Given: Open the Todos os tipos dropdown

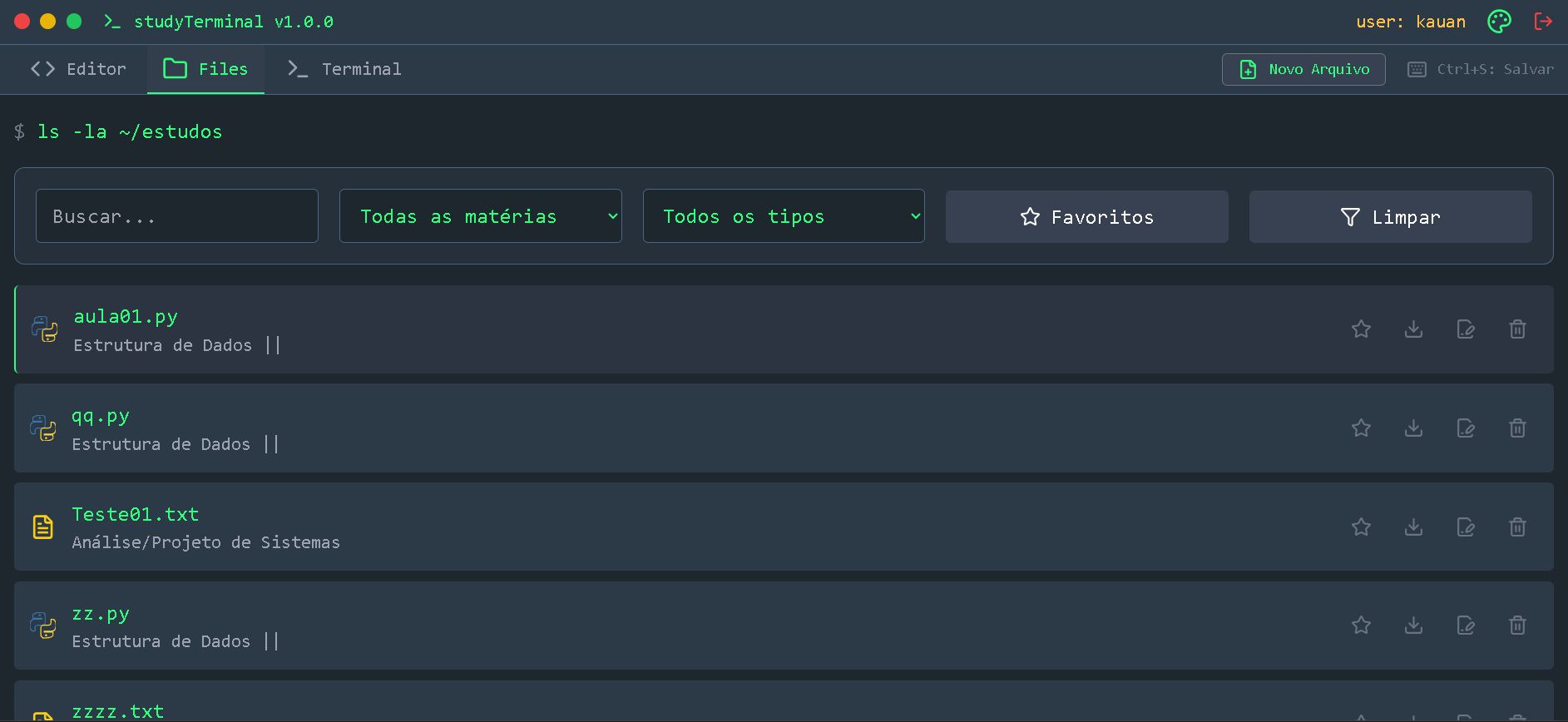Looking at the screenshot, I should pos(783,216).
